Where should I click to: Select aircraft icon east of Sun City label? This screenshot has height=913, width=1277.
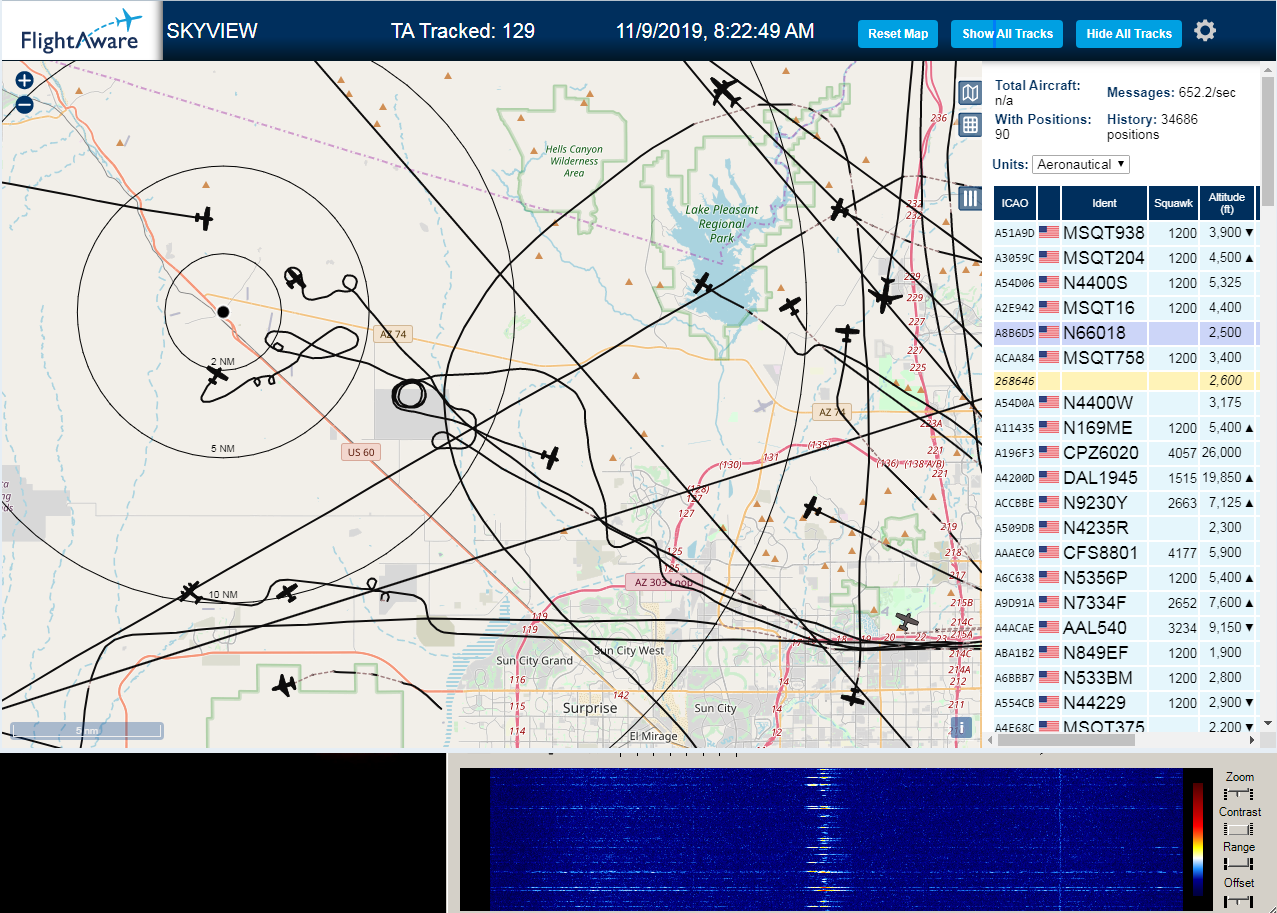coord(853,697)
